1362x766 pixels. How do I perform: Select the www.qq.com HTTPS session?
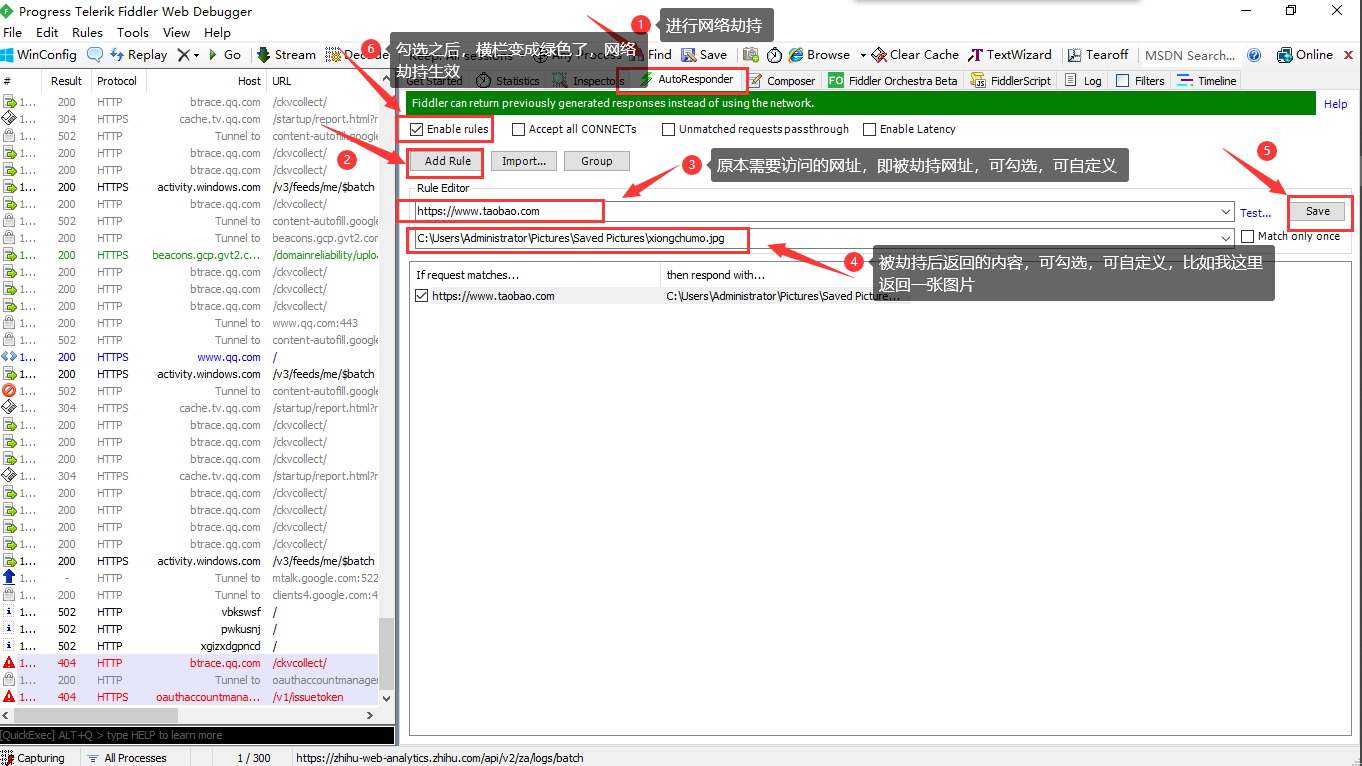190,357
